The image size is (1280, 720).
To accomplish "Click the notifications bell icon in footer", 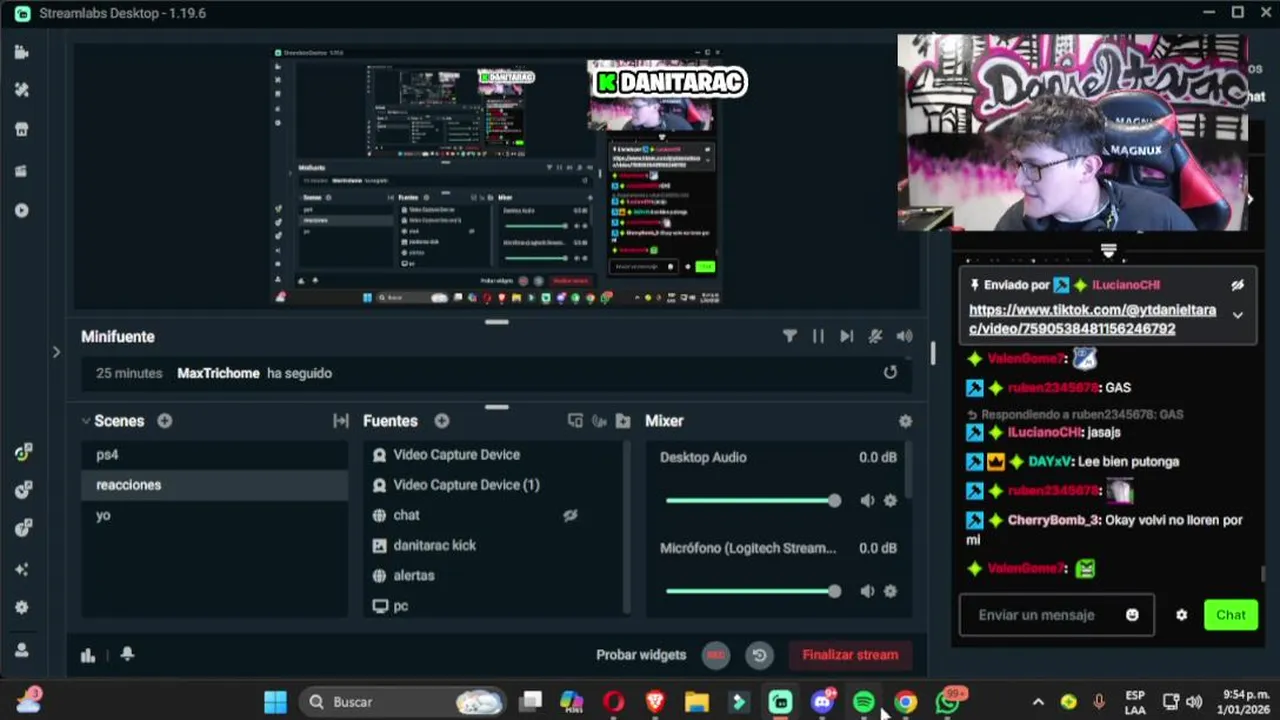I will (127, 654).
